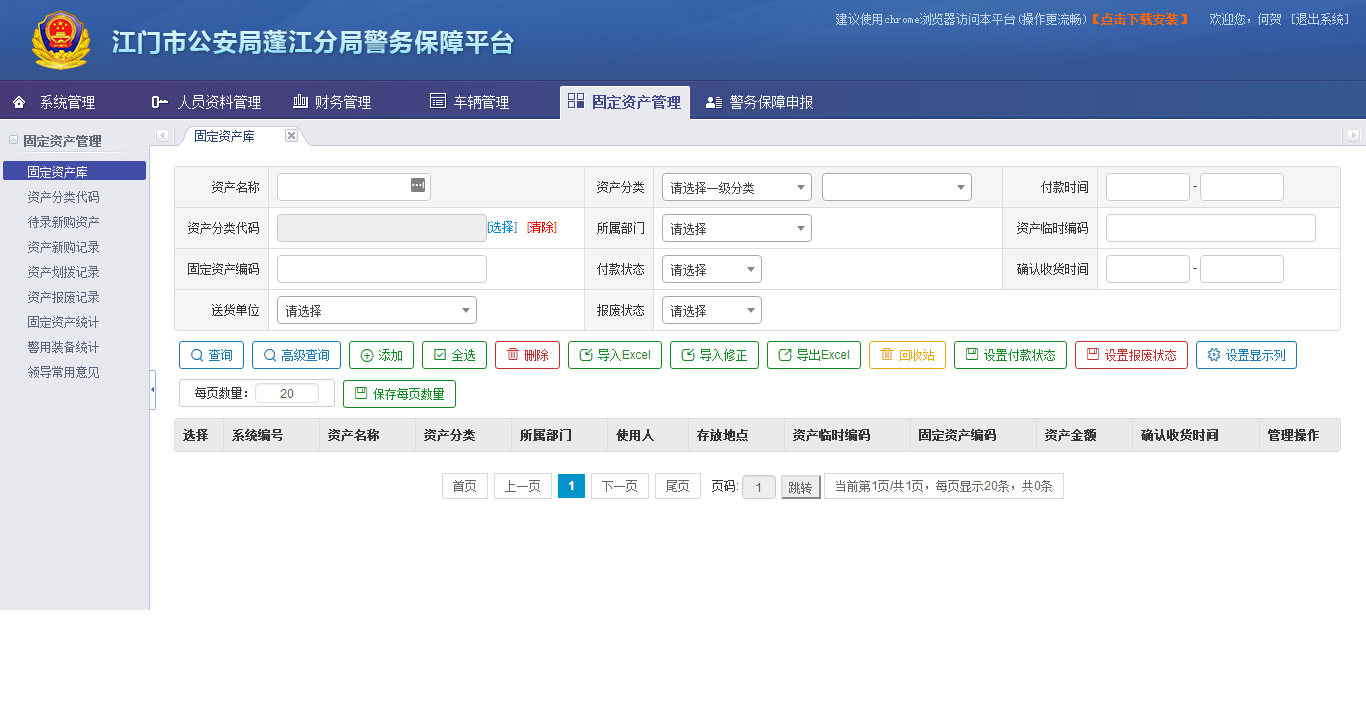
Task: Open the 财务管理 menu
Action: click(342, 102)
